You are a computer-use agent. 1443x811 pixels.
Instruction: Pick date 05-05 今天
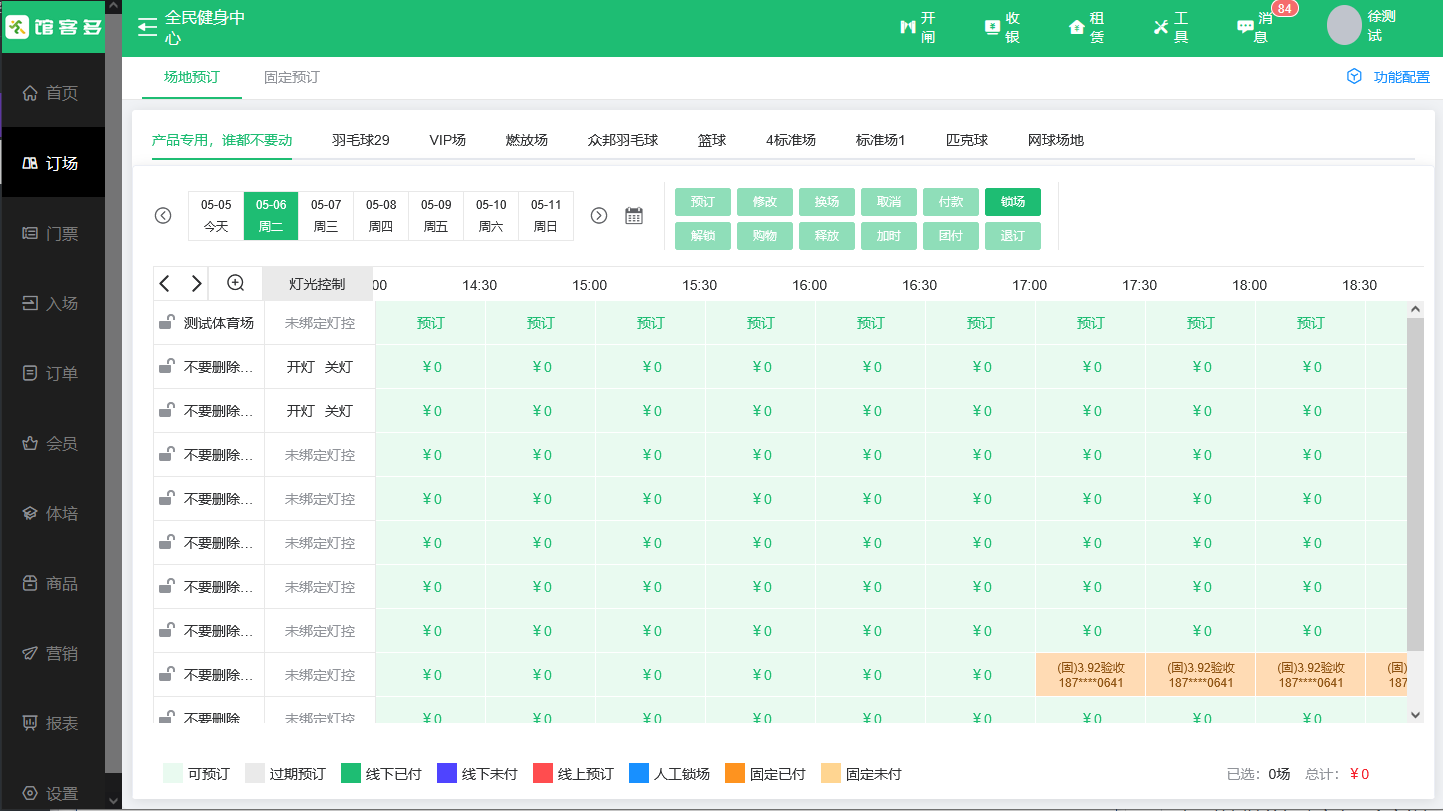click(216, 216)
